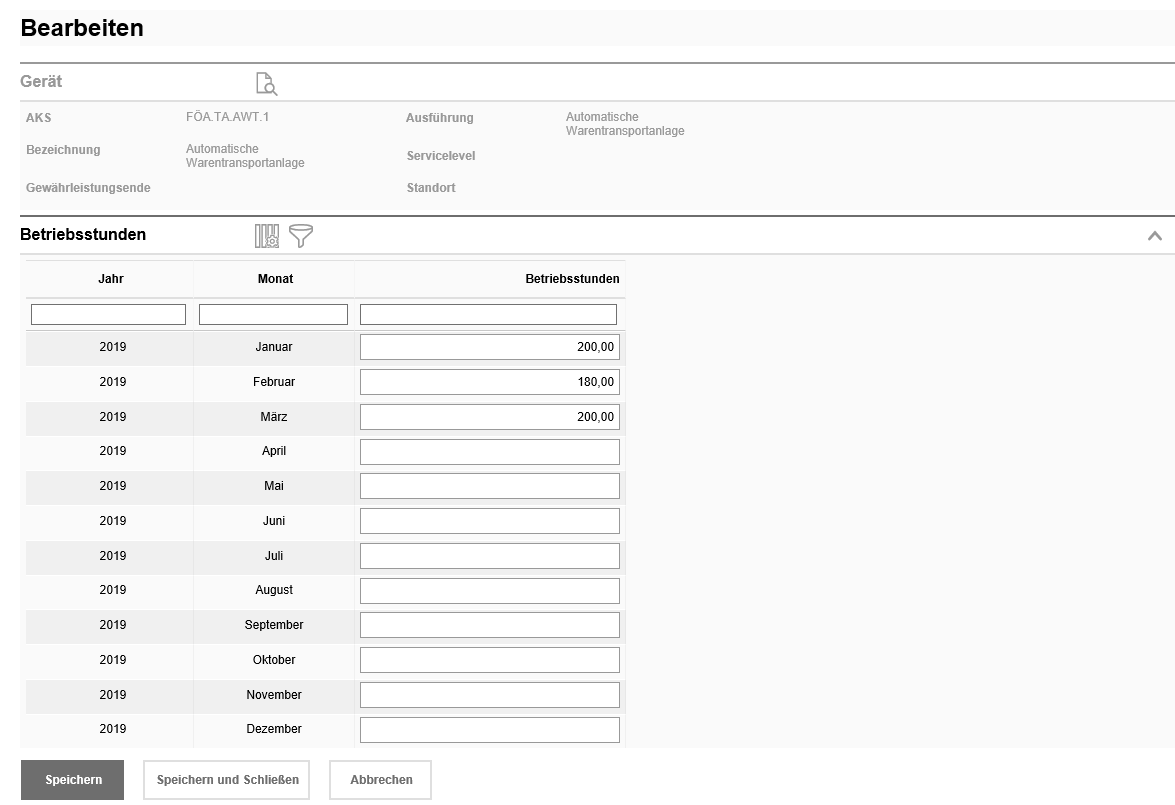Sort by the Jahr column header
The width and height of the screenshot is (1175, 805).
click(x=111, y=279)
